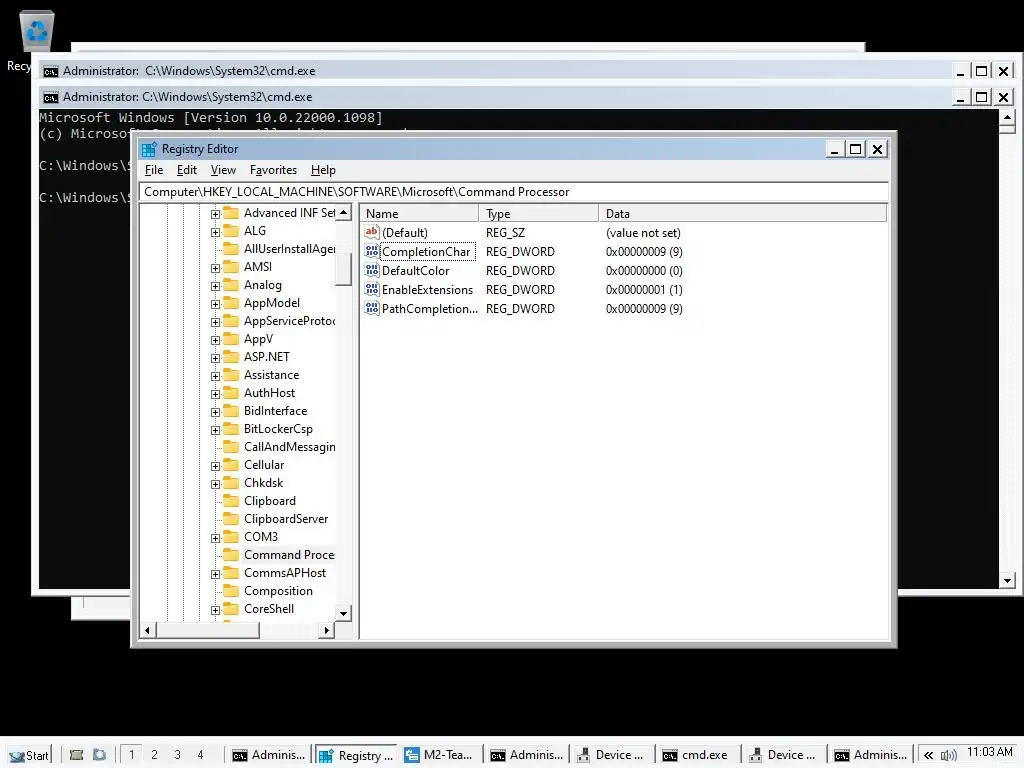Expand the AMSI registry key
The width and height of the screenshot is (1024, 768).
(216, 268)
